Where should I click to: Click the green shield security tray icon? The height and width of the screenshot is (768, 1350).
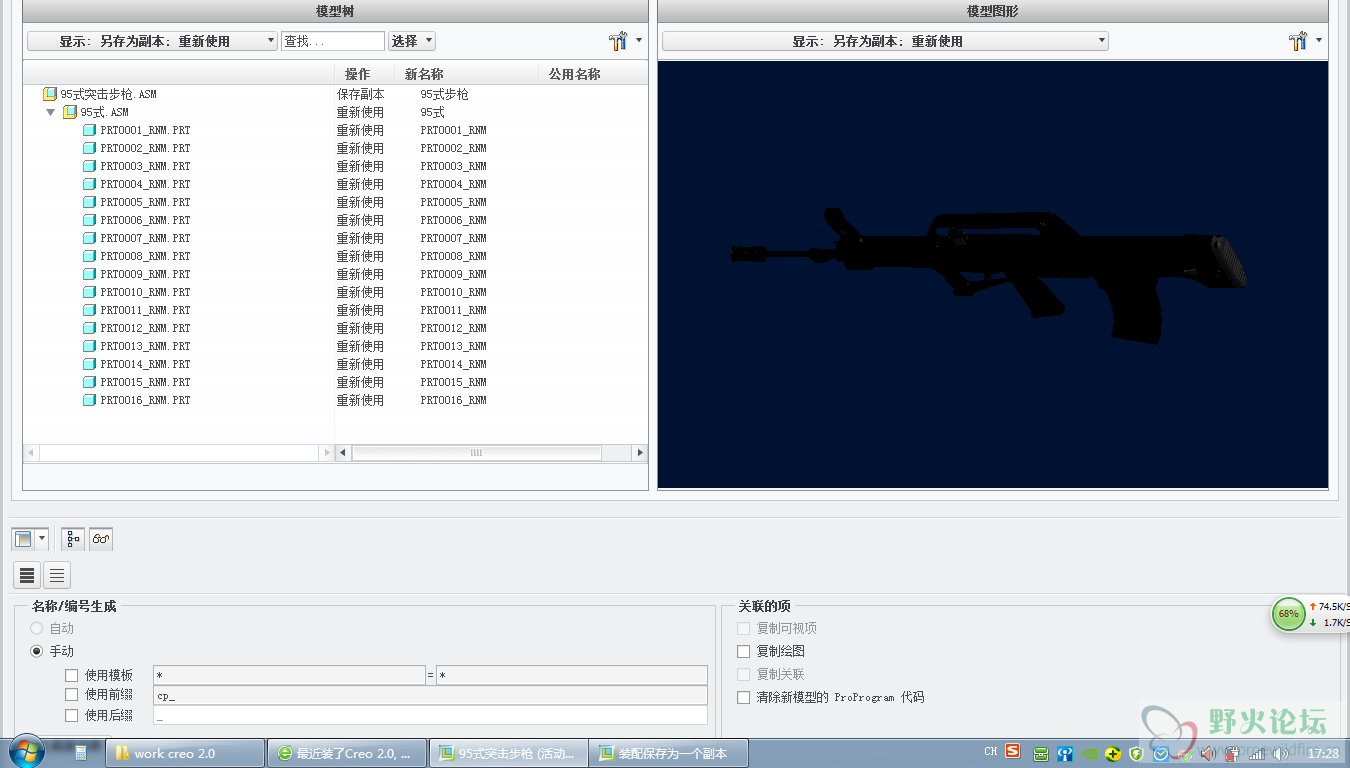[1136, 753]
